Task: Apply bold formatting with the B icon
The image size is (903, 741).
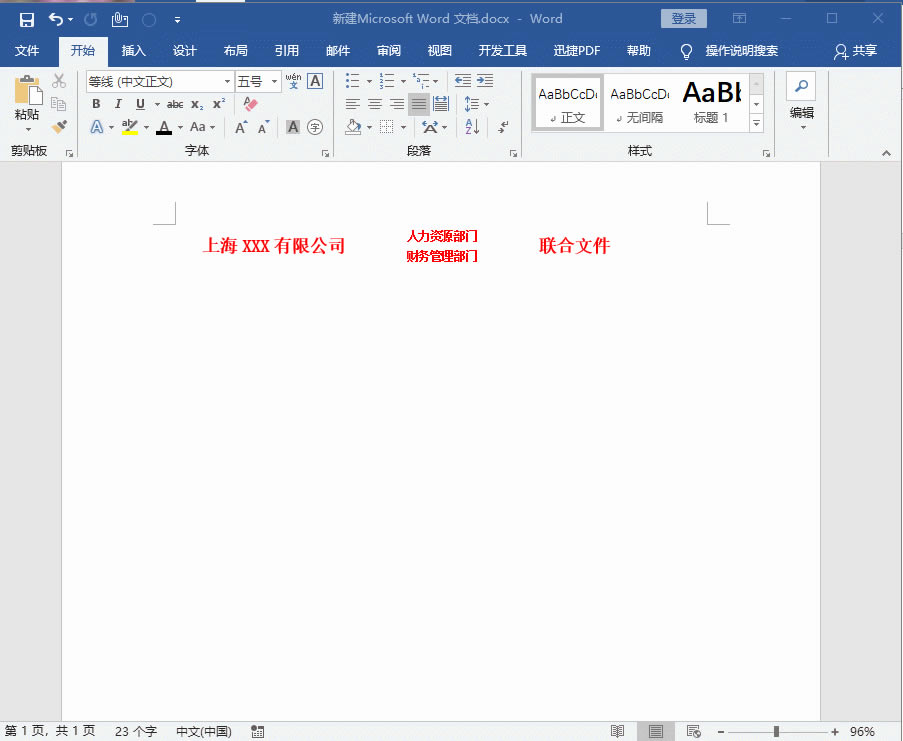Action: [x=95, y=103]
